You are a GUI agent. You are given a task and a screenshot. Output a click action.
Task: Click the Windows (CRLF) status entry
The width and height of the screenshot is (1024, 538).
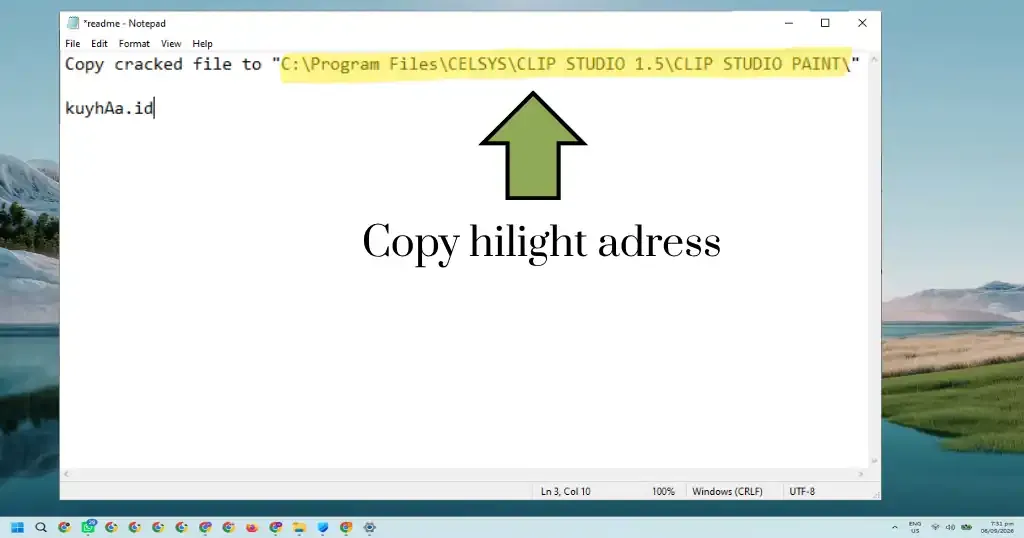pyautogui.click(x=727, y=492)
